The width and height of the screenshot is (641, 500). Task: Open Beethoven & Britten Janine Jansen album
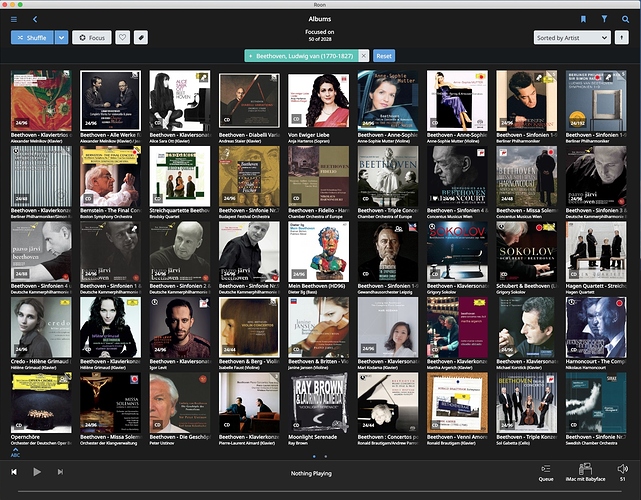tap(318, 327)
